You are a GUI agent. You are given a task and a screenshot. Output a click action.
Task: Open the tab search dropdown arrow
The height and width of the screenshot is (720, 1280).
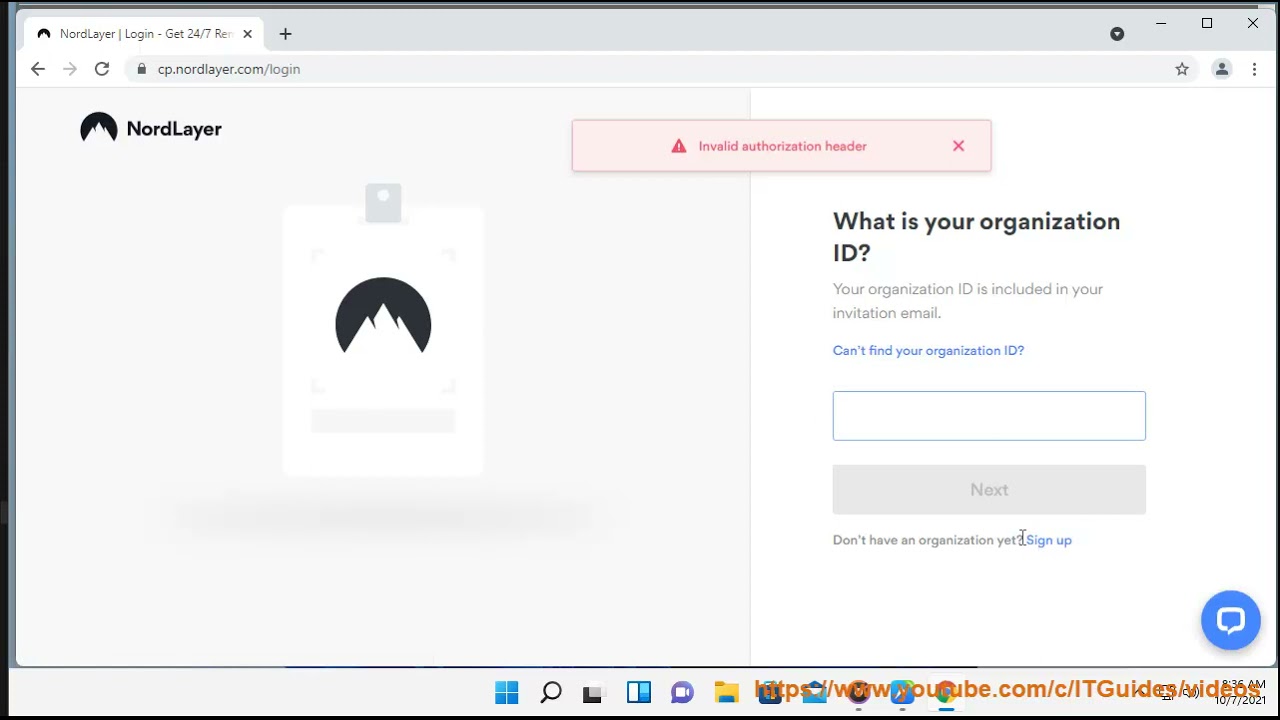pos(1117,34)
